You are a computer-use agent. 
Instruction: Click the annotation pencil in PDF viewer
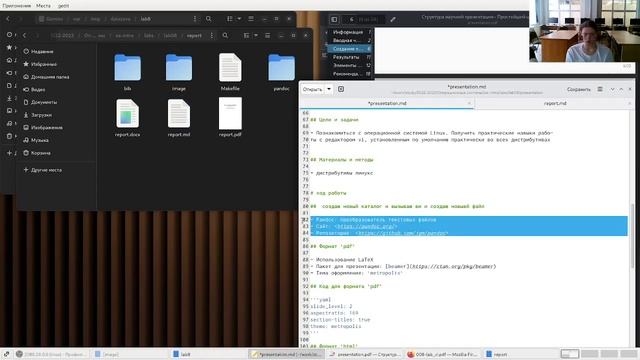coord(393,19)
